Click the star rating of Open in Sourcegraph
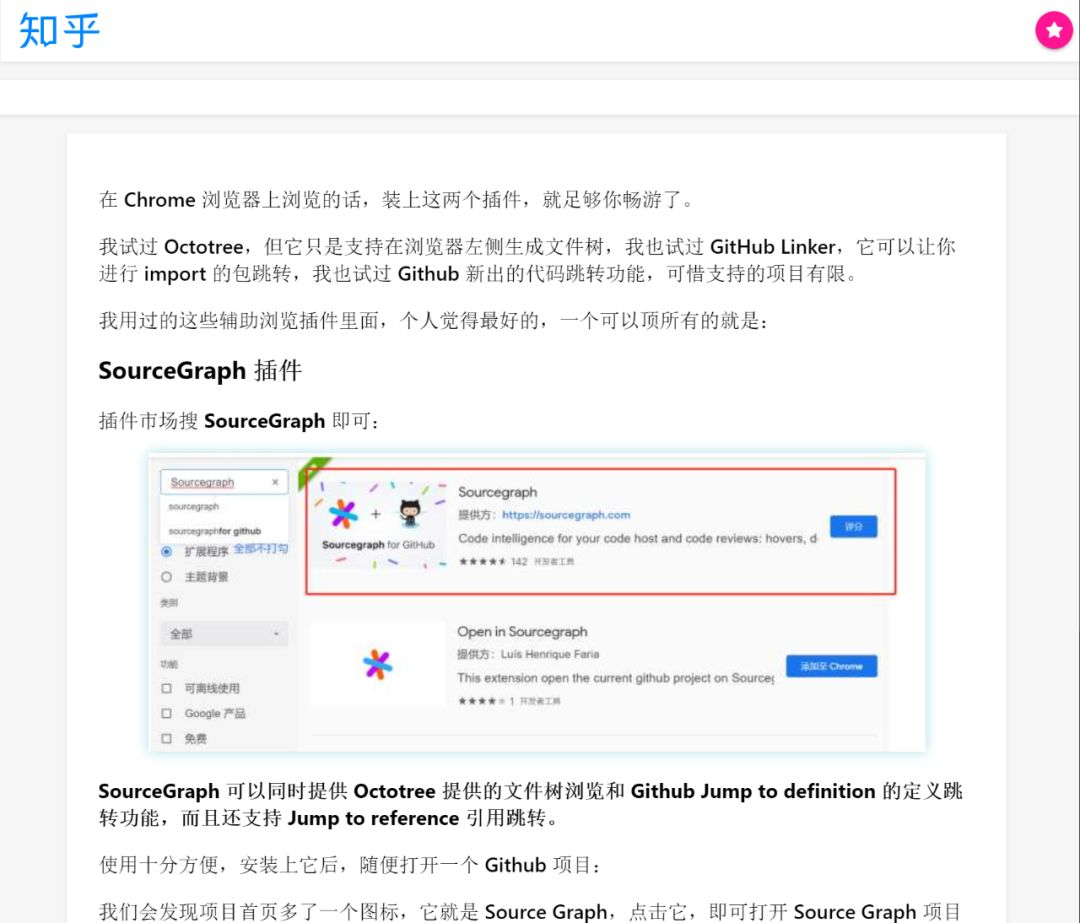 point(486,701)
